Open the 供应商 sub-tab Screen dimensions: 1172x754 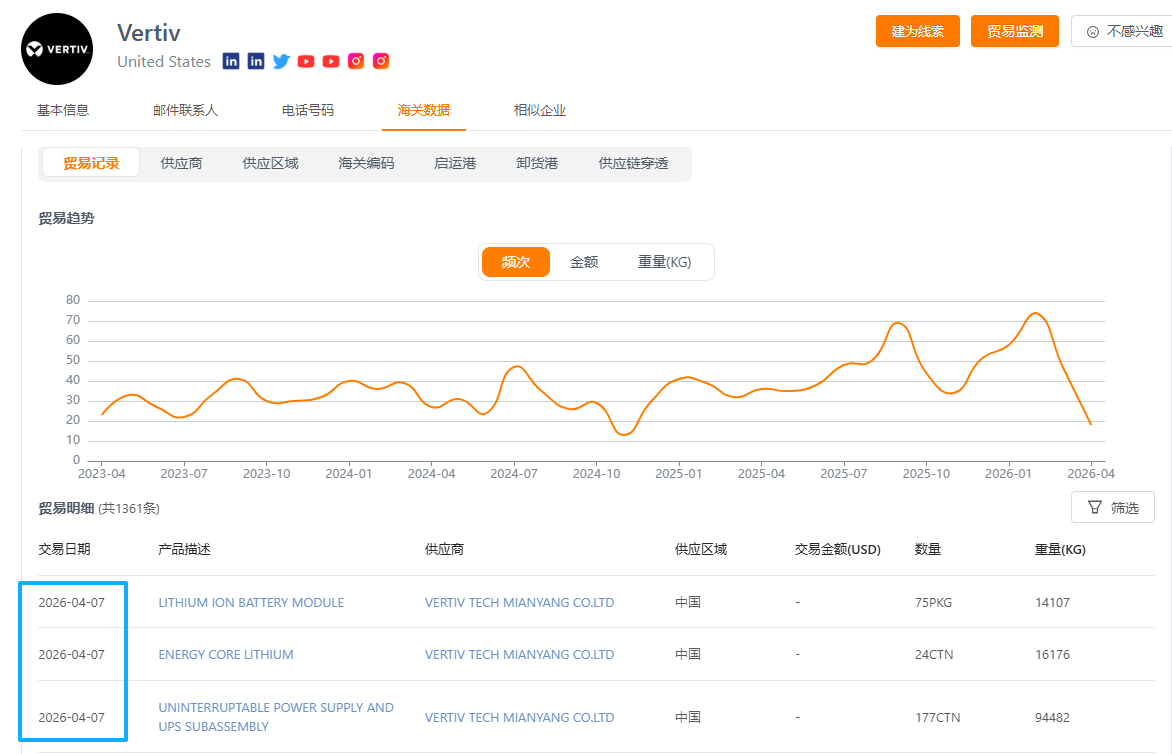point(182,163)
